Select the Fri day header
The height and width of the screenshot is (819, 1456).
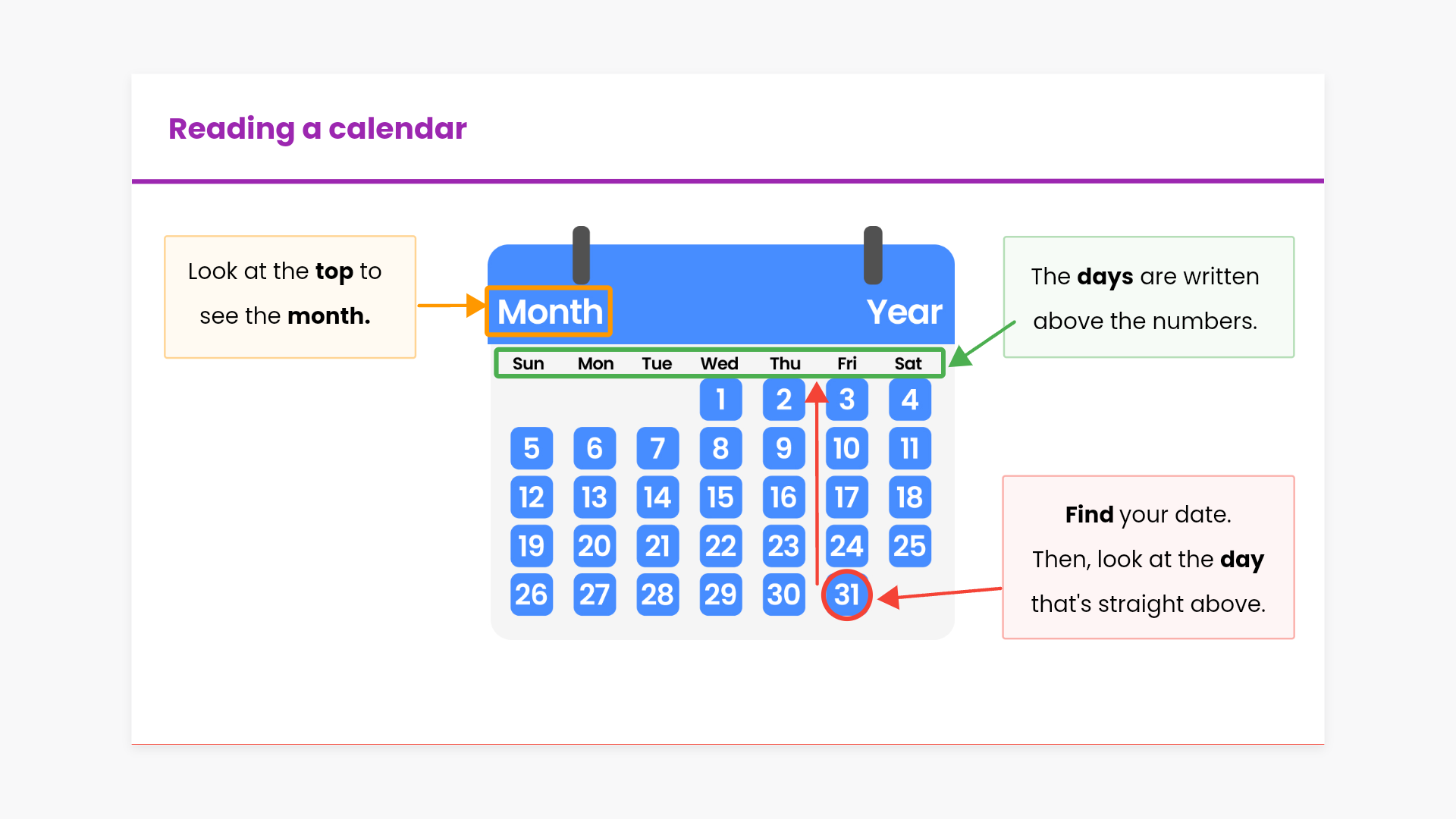(x=847, y=364)
